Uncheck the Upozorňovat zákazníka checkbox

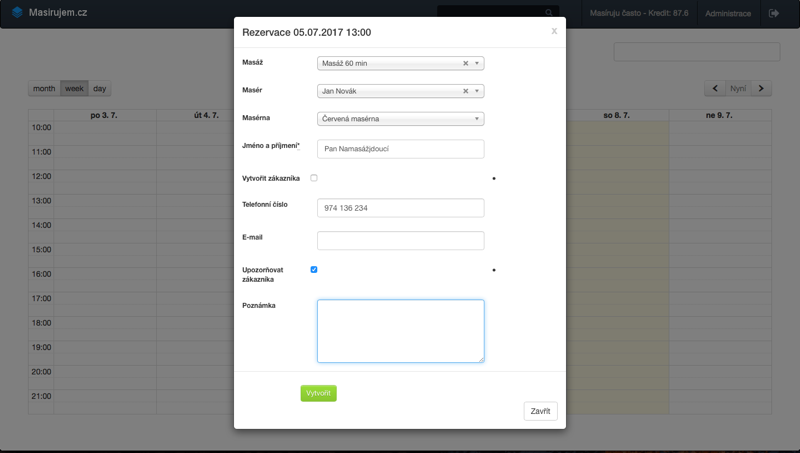tap(314, 270)
